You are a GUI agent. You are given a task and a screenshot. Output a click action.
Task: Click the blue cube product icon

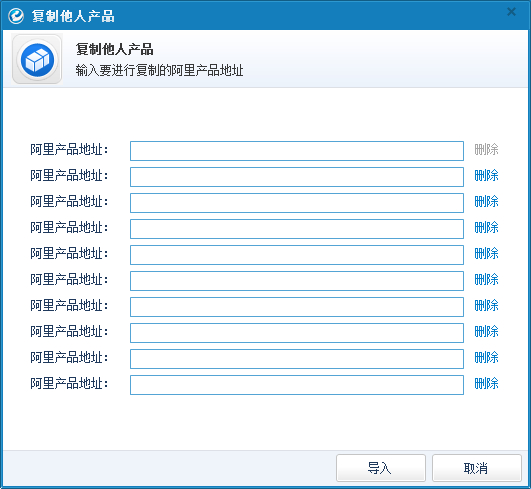point(37,59)
